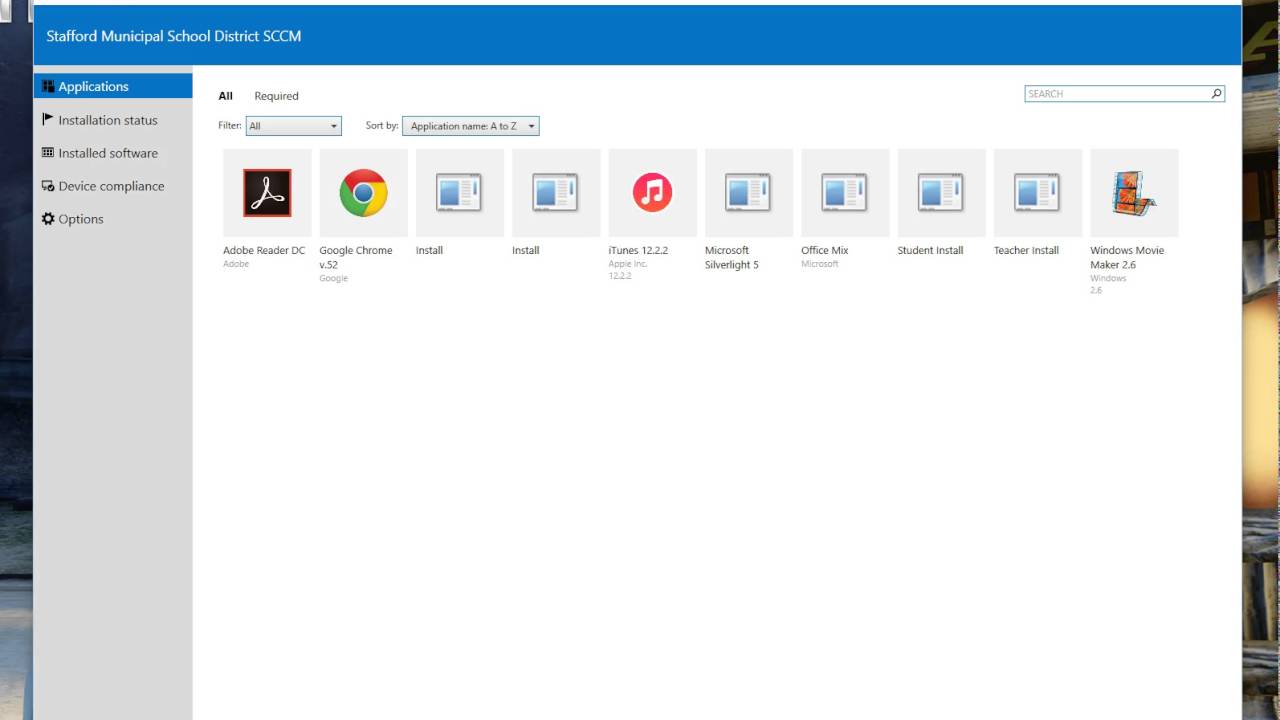
Task: Select the Windows Movie Maker 2.6 icon
Action: (x=1134, y=193)
